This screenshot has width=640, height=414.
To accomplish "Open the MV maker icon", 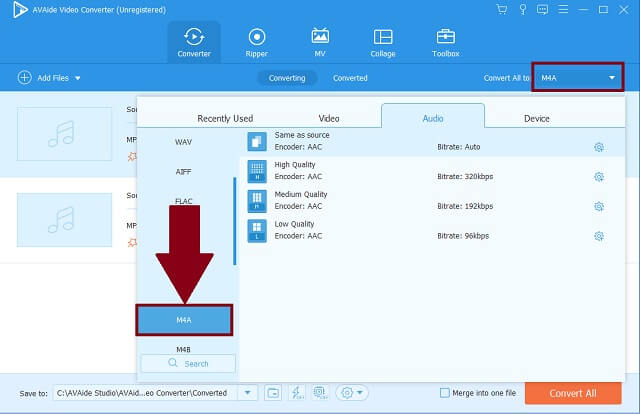I will 320,36.
